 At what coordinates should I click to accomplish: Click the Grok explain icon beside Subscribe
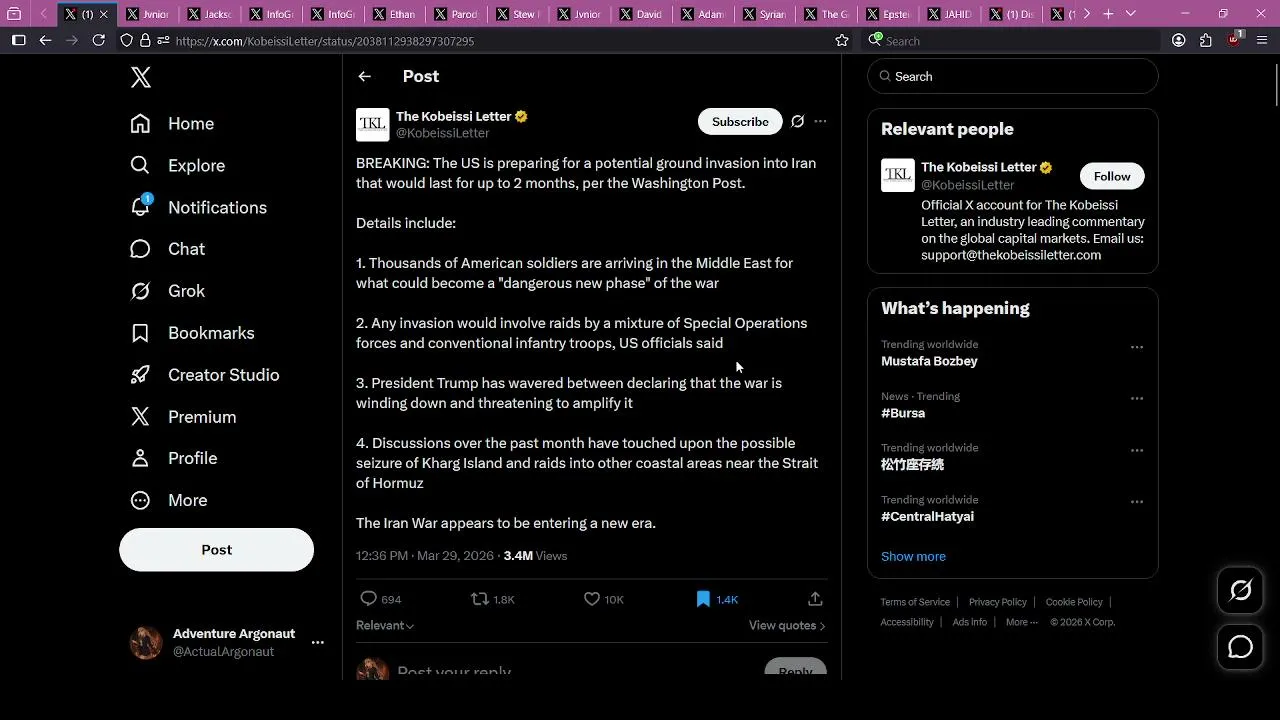point(797,121)
